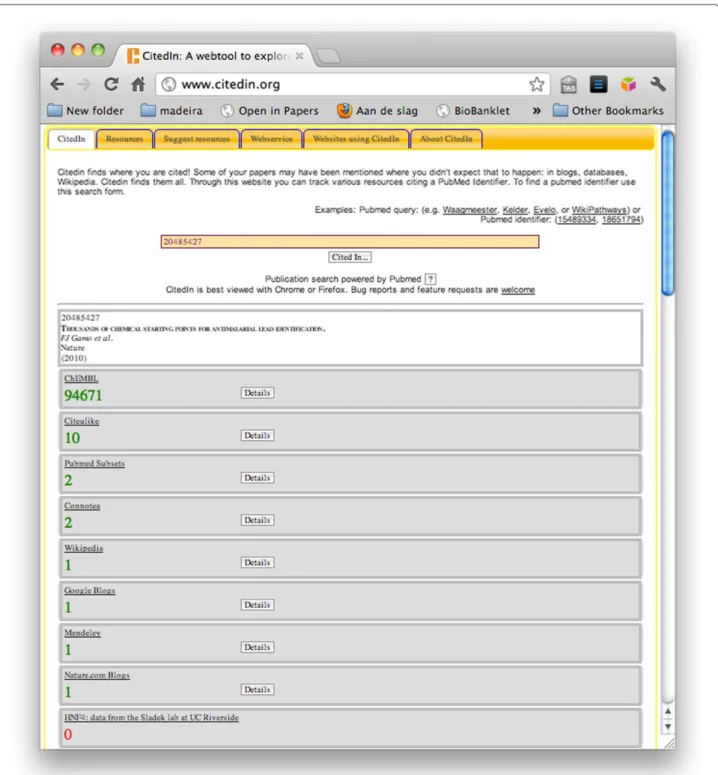The width and height of the screenshot is (718, 775).
Task: Open the ChEMBL resource link
Action: click(x=81, y=379)
